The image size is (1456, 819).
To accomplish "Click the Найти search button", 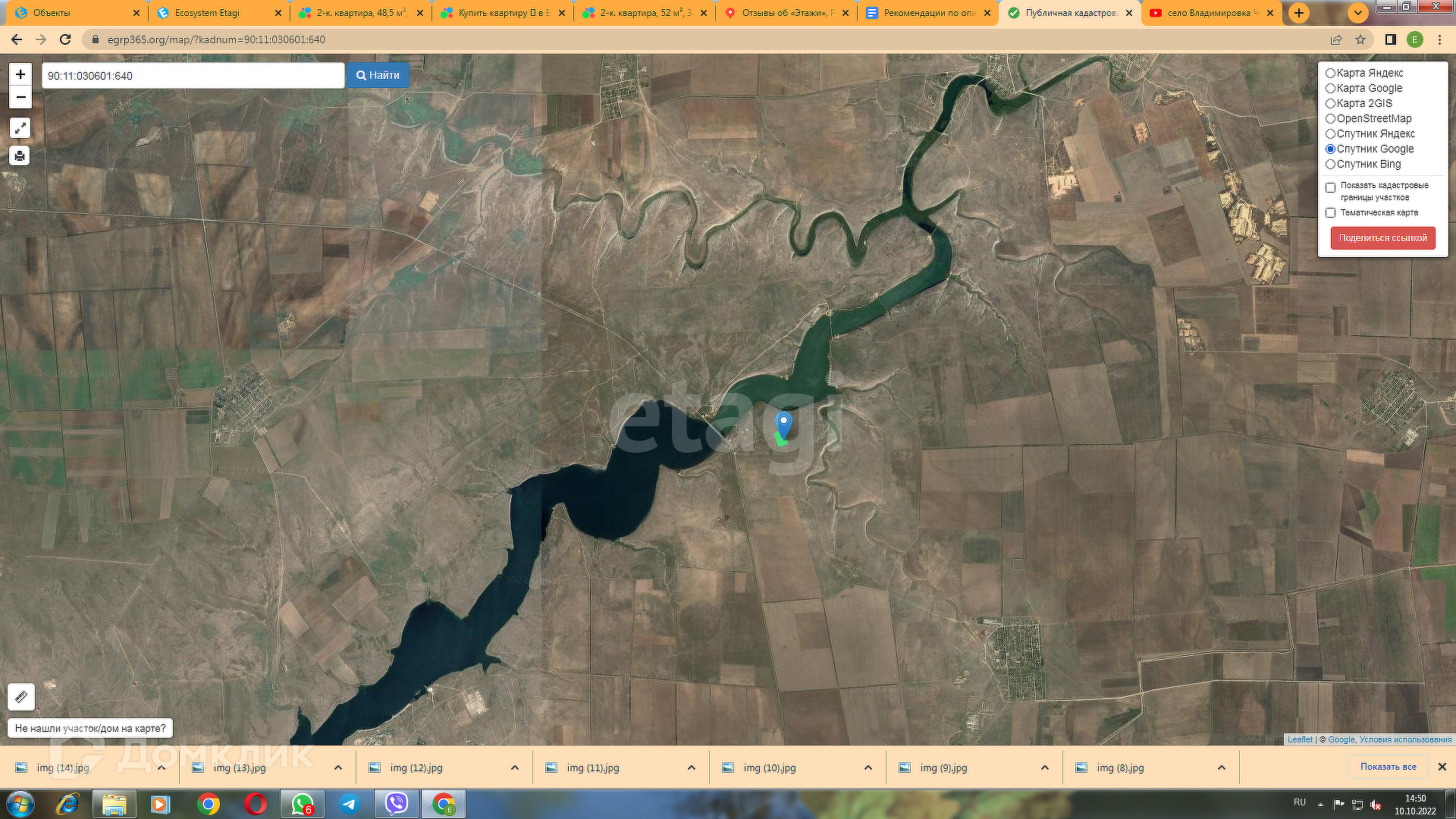I will [378, 75].
